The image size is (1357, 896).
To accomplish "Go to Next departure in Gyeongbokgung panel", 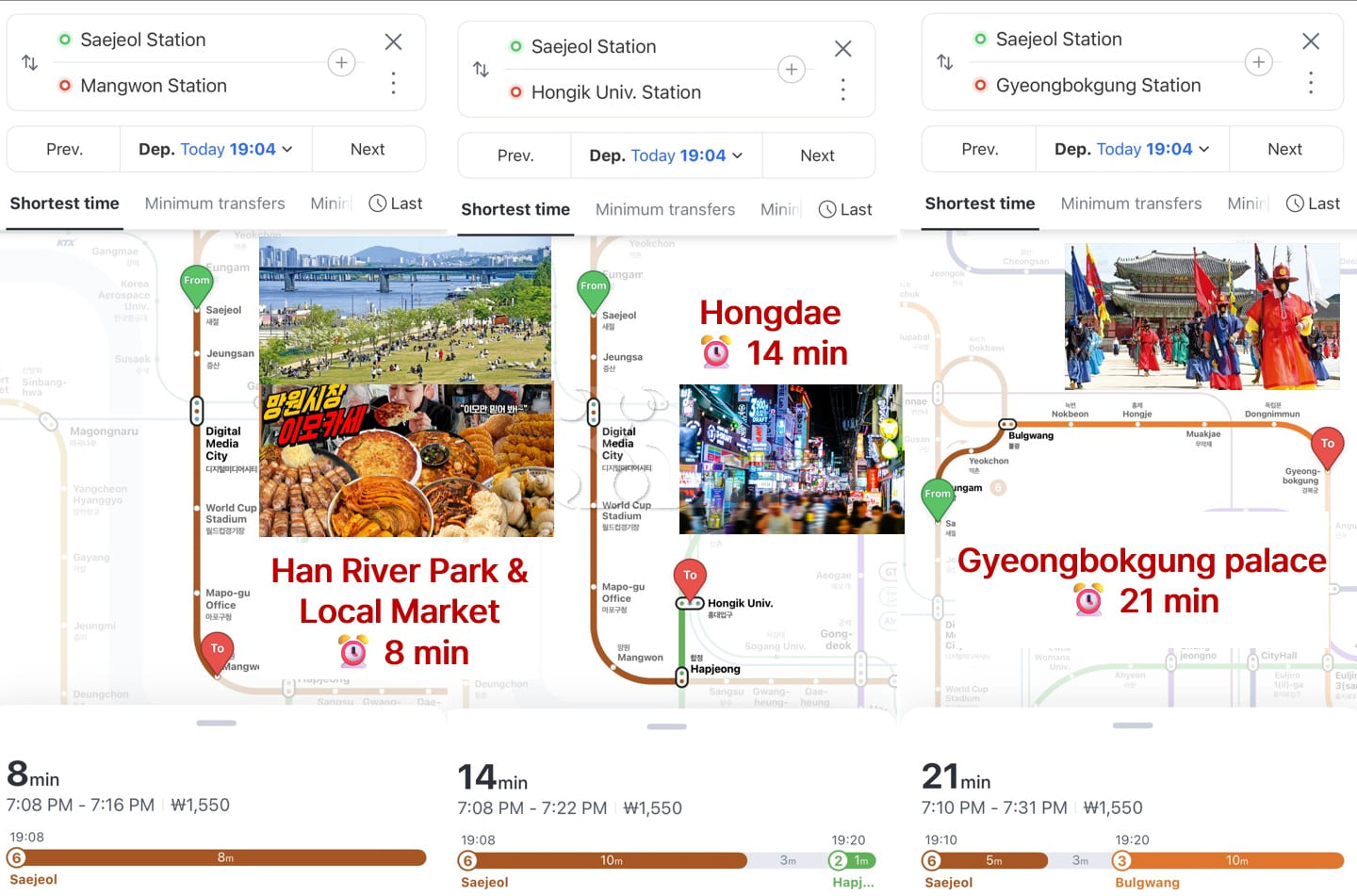I will click(x=1284, y=149).
